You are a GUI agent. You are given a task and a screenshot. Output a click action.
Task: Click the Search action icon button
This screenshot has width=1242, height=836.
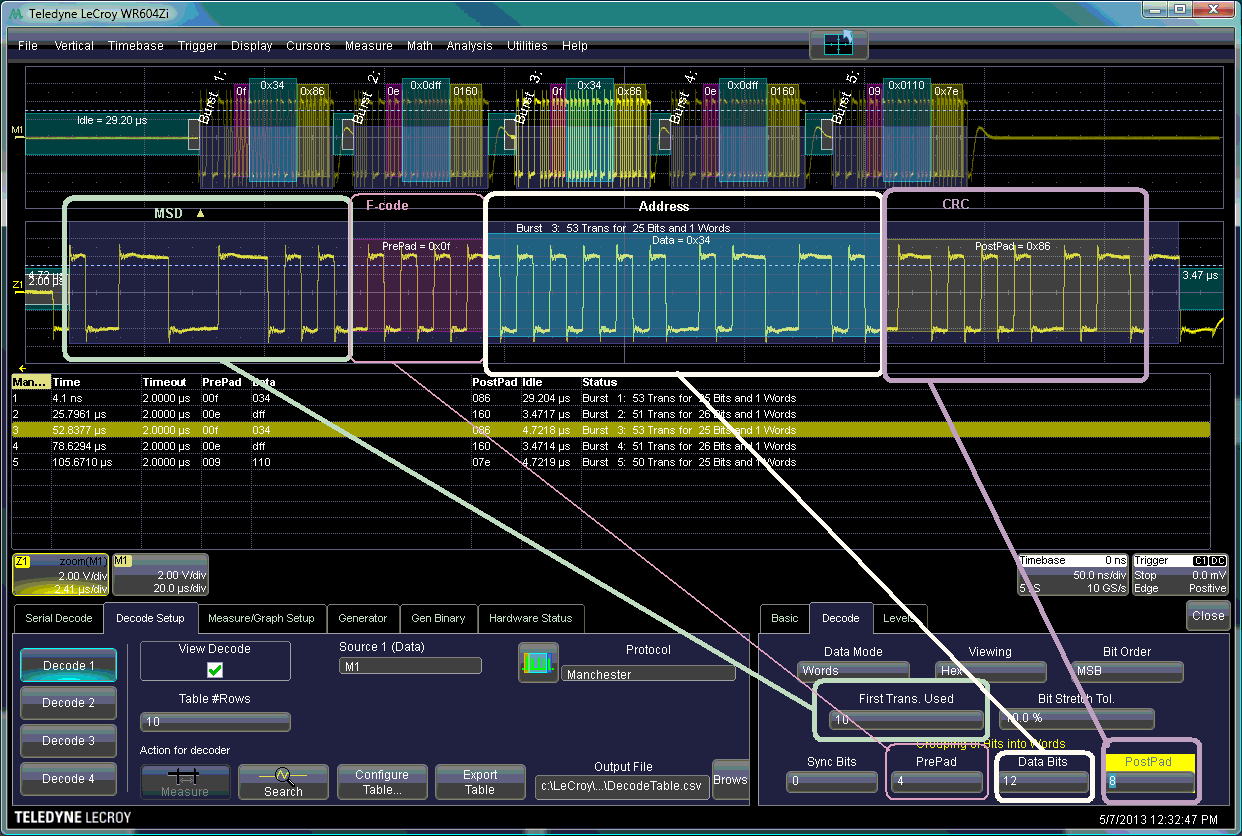pos(283,782)
